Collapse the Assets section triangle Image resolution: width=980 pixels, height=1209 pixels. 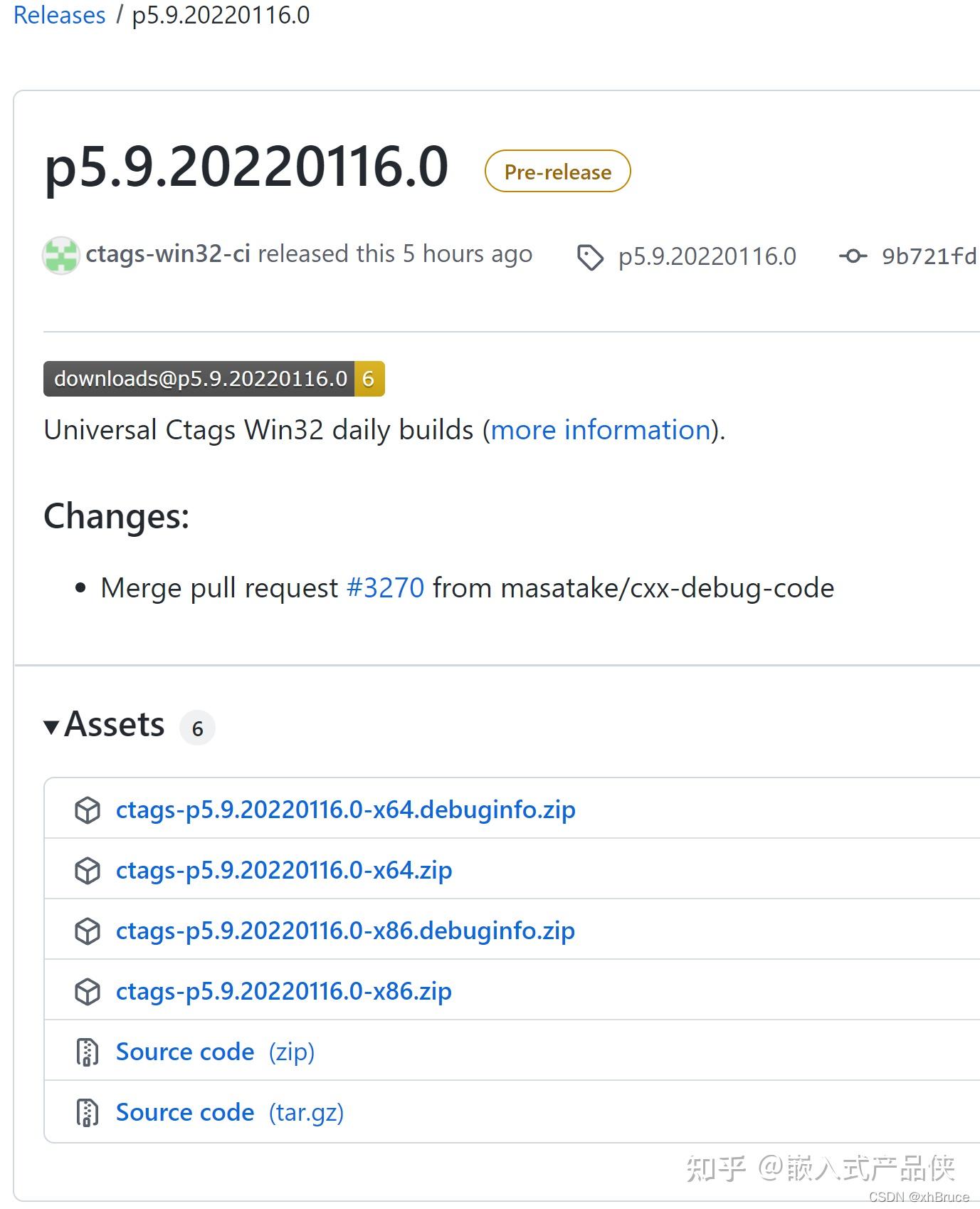51,727
